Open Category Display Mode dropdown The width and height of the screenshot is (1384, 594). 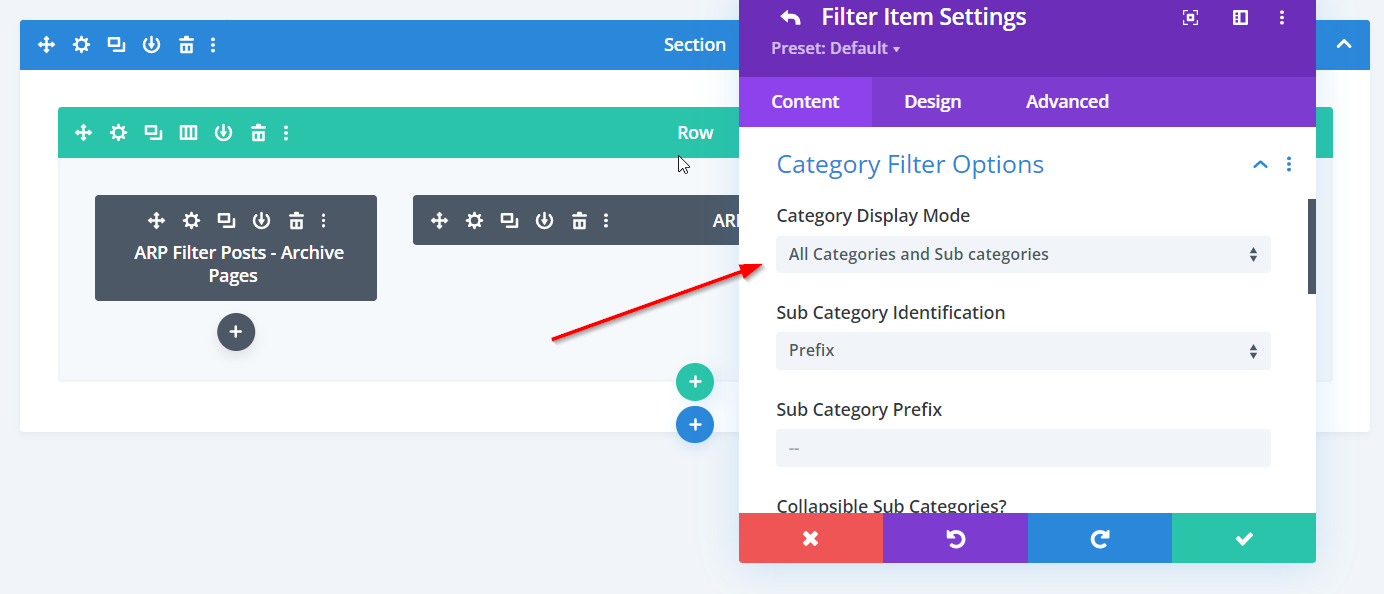pos(1023,254)
